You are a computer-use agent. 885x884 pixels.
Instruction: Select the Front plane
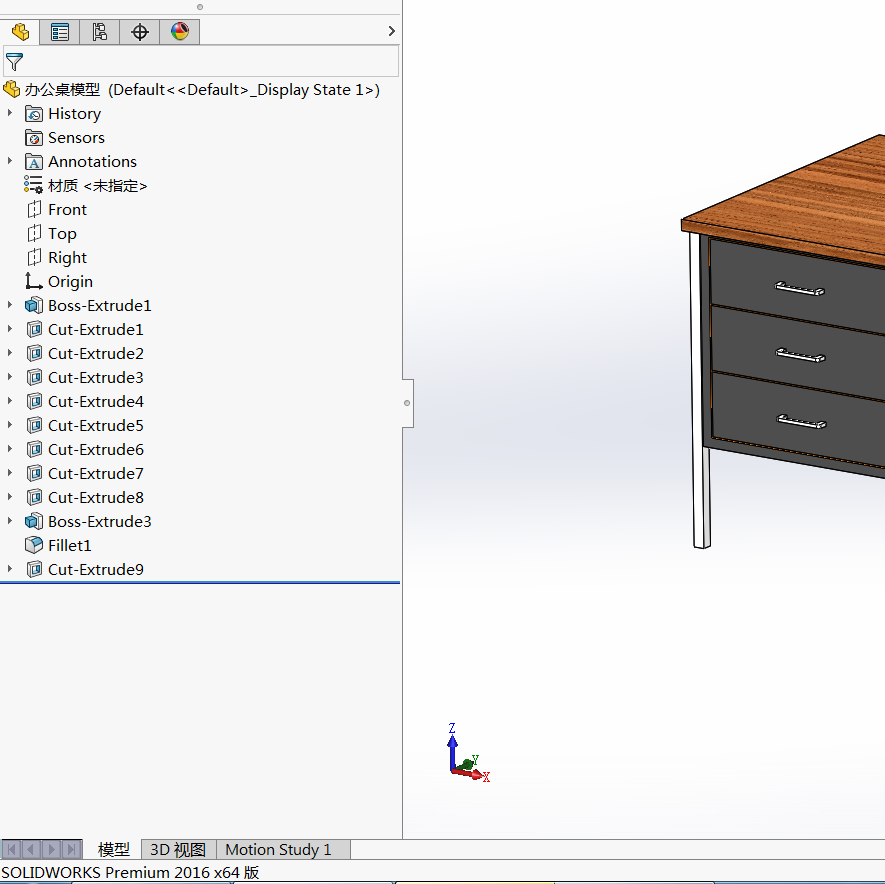coord(67,210)
